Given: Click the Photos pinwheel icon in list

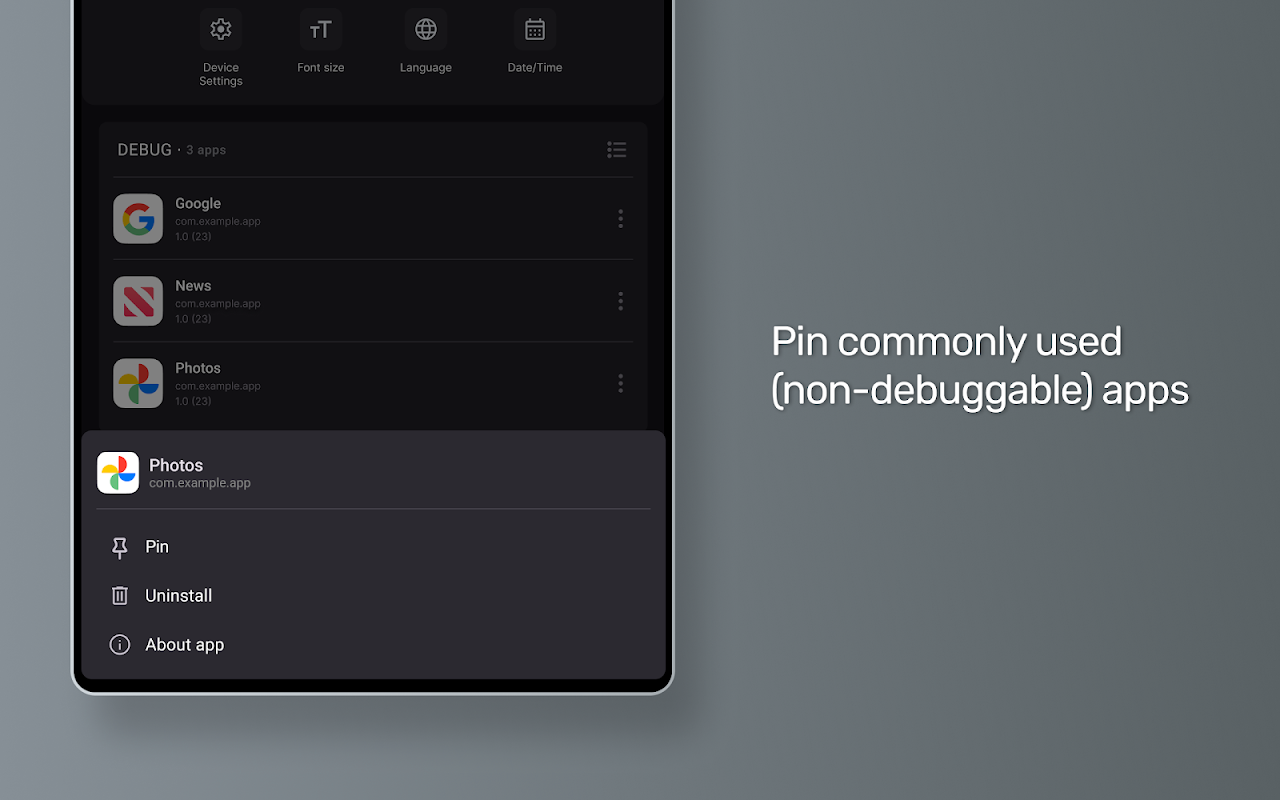Looking at the screenshot, I should (138, 383).
